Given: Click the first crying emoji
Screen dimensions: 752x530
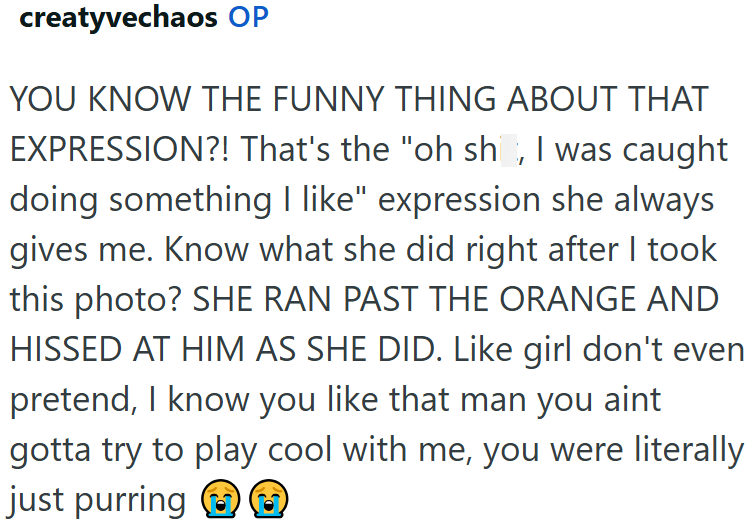Looking at the screenshot, I should [221, 498].
